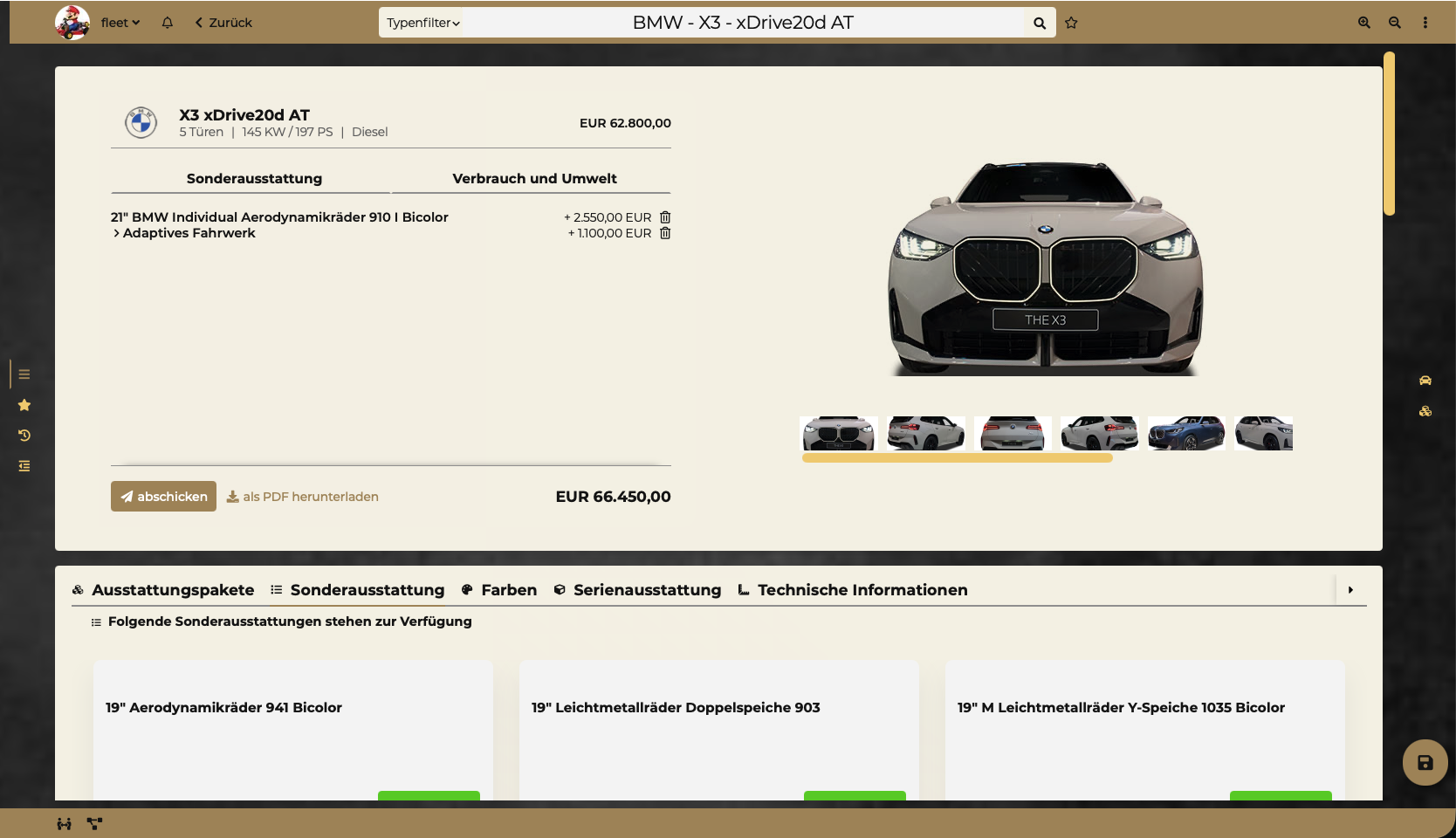The image size is (1456, 838).
Task: Click the + 1.100,00 EUR surcharge
Action: tap(610, 233)
